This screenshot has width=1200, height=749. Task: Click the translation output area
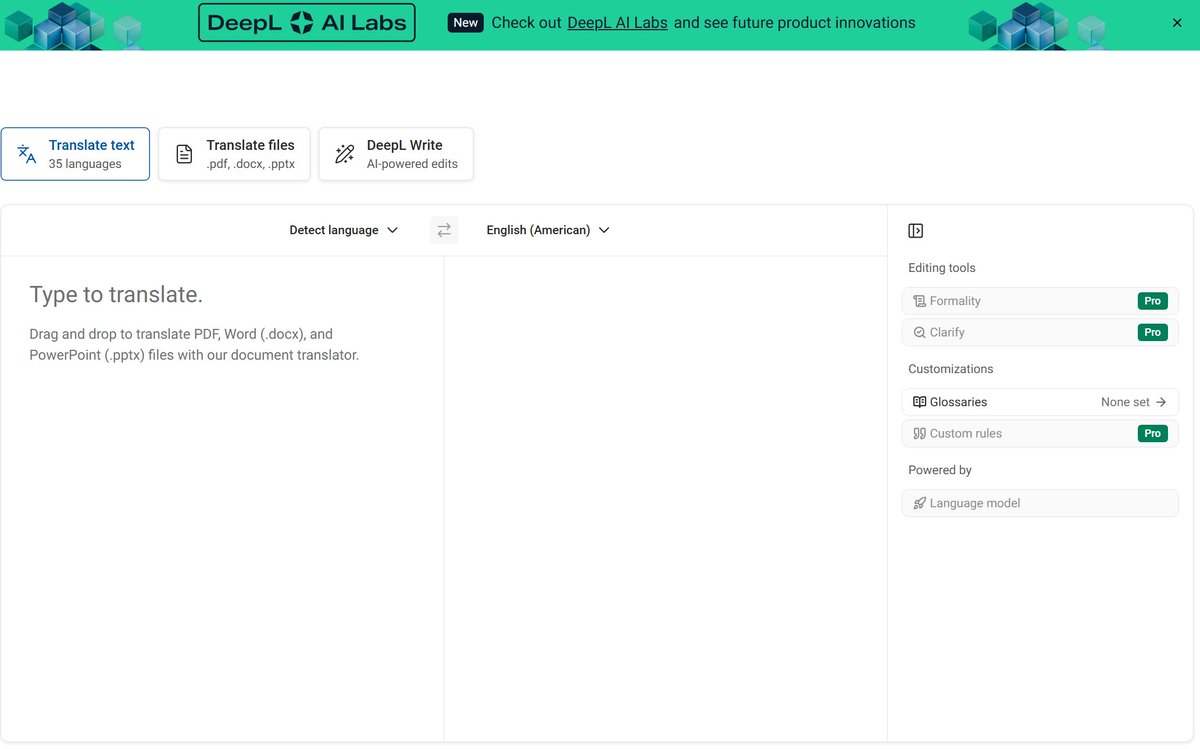(x=665, y=498)
